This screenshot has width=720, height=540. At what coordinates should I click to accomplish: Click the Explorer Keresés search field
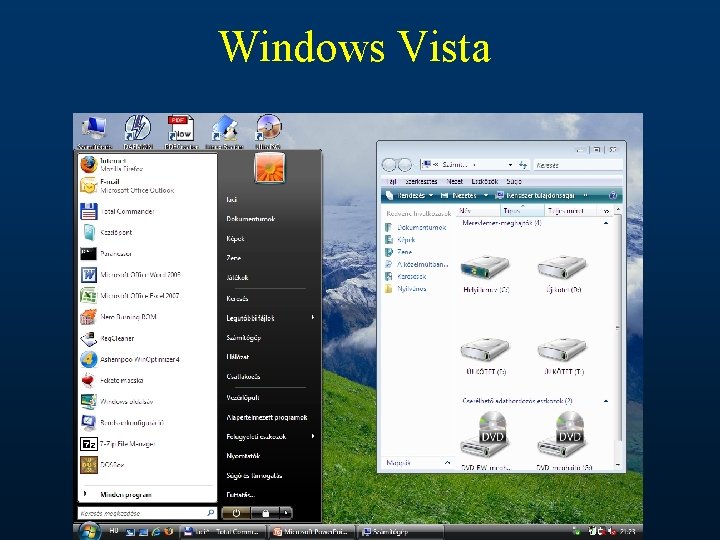tap(578, 164)
